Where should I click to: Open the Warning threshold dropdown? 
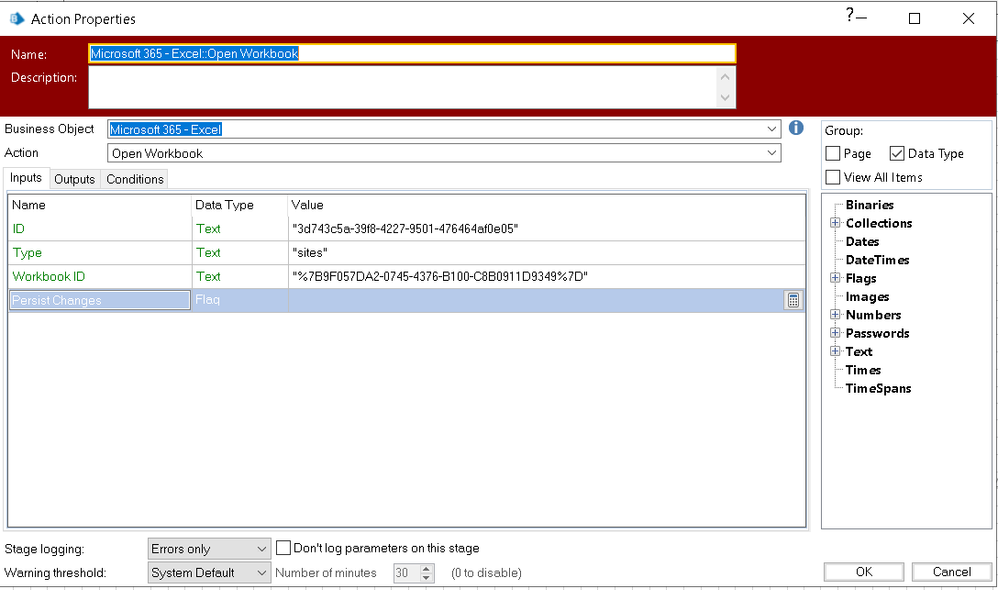209,573
